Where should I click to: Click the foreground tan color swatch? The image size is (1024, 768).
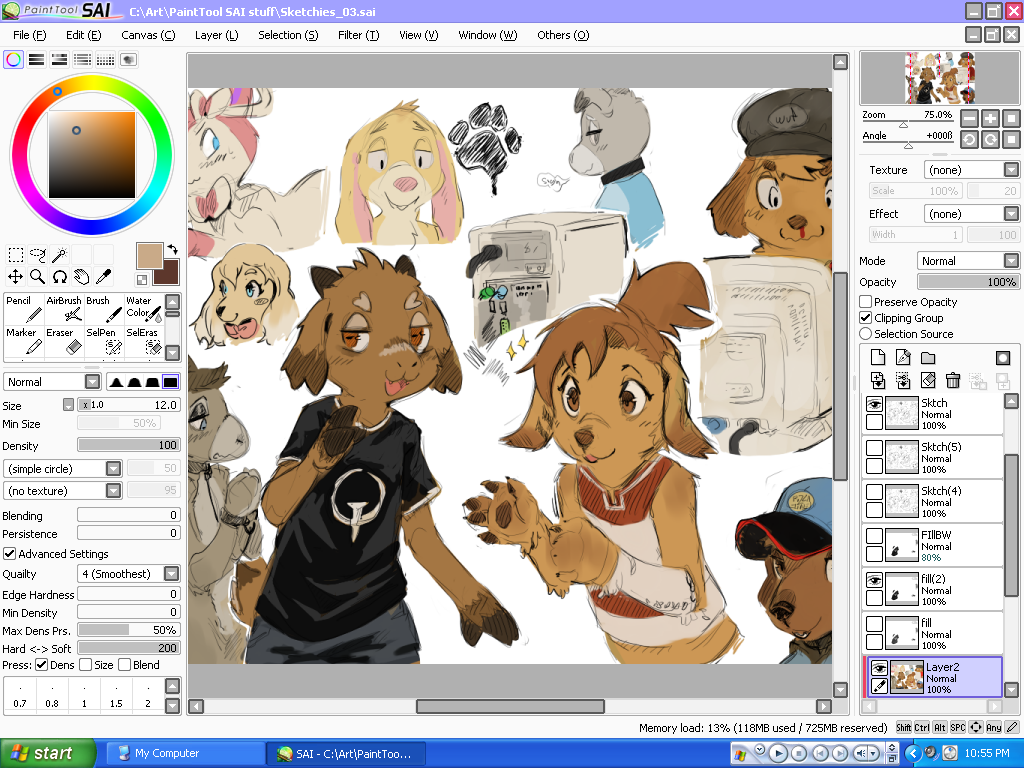pyautogui.click(x=150, y=256)
